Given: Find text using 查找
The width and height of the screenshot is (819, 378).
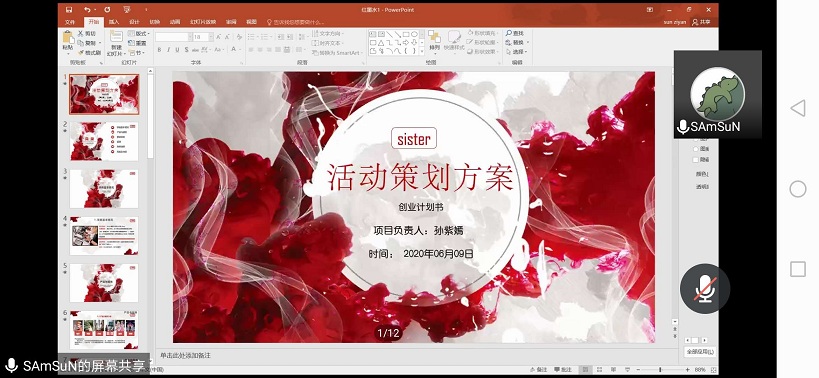Looking at the screenshot, I should (514, 33).
